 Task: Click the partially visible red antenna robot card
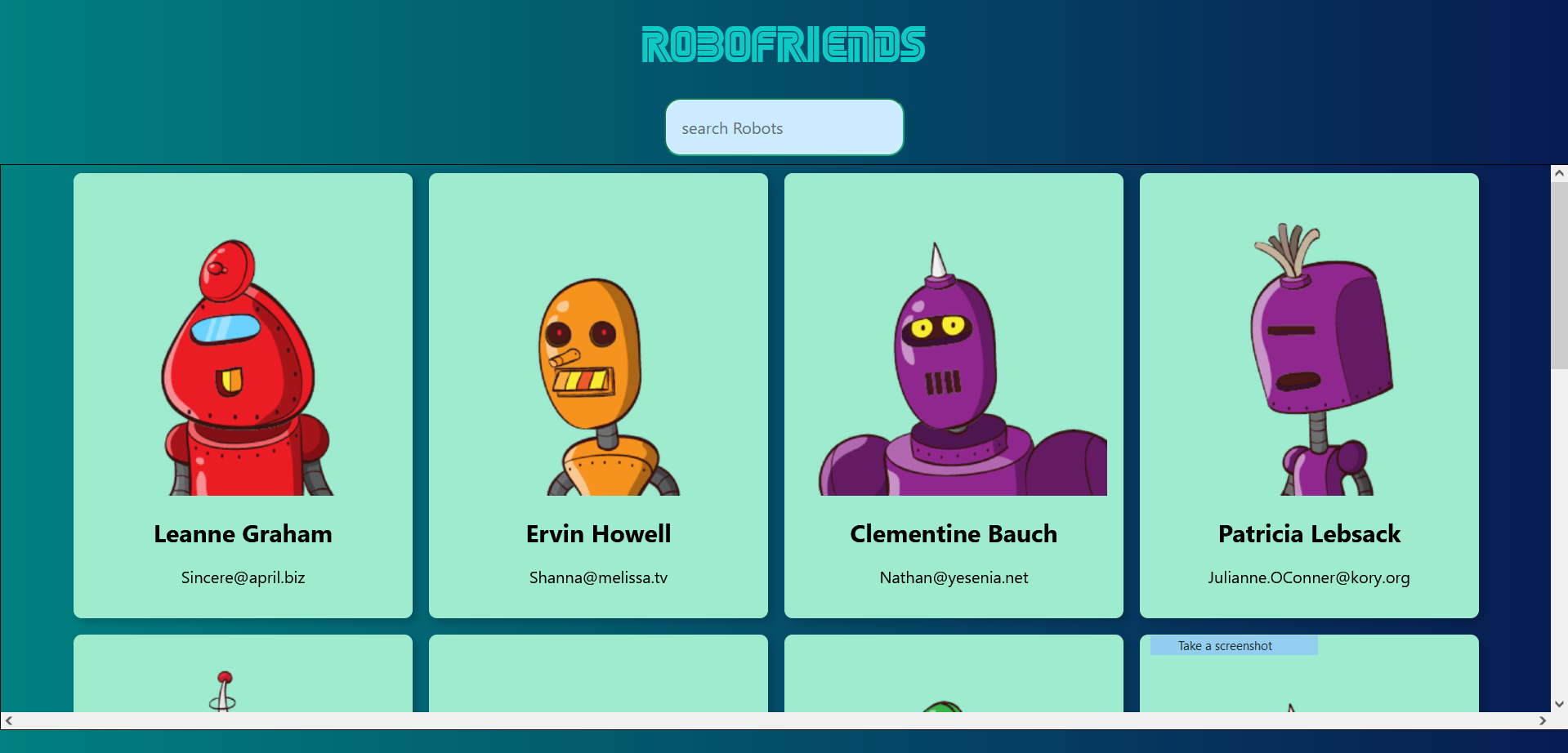click(x=243, y=674)
